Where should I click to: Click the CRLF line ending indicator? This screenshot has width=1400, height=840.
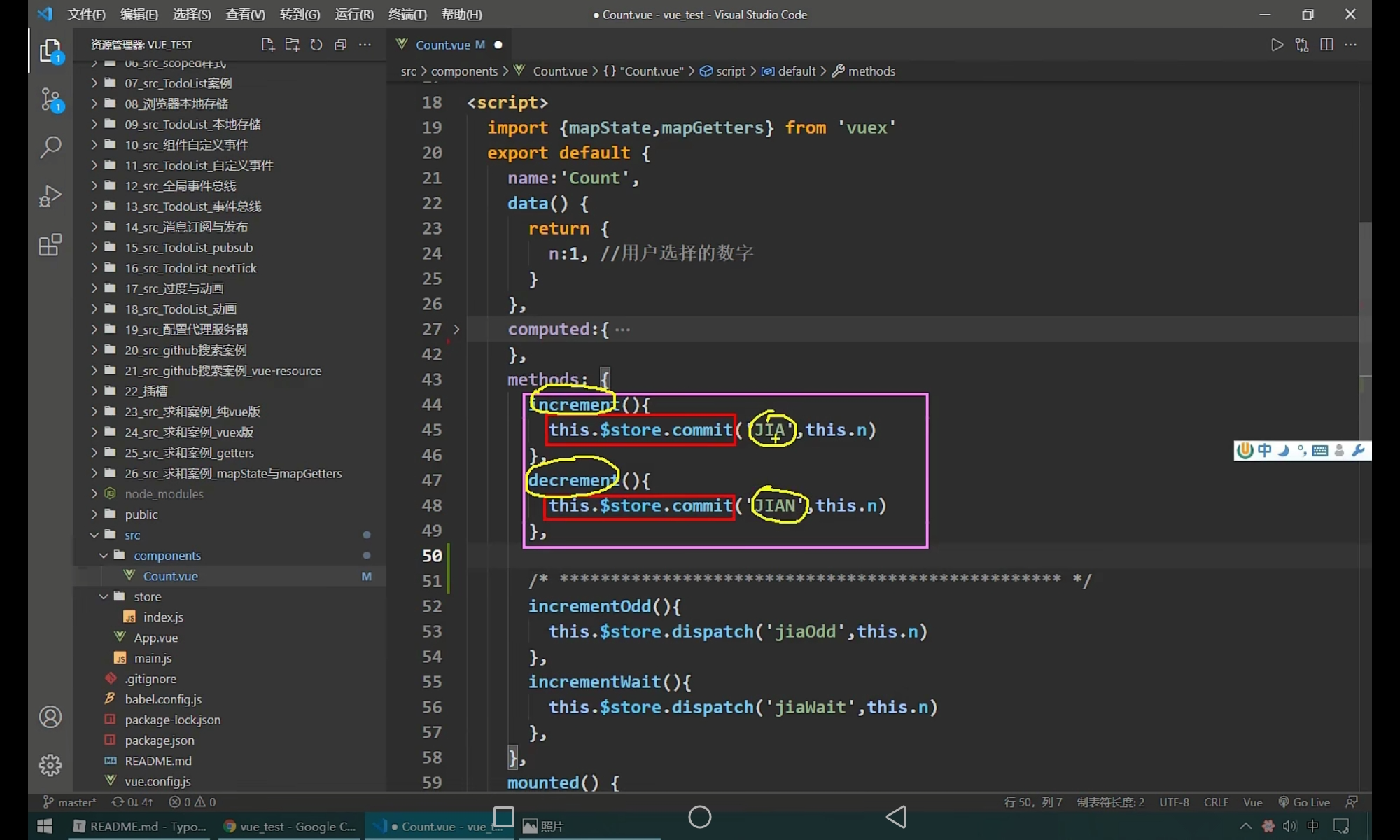tap(1216, 802)
